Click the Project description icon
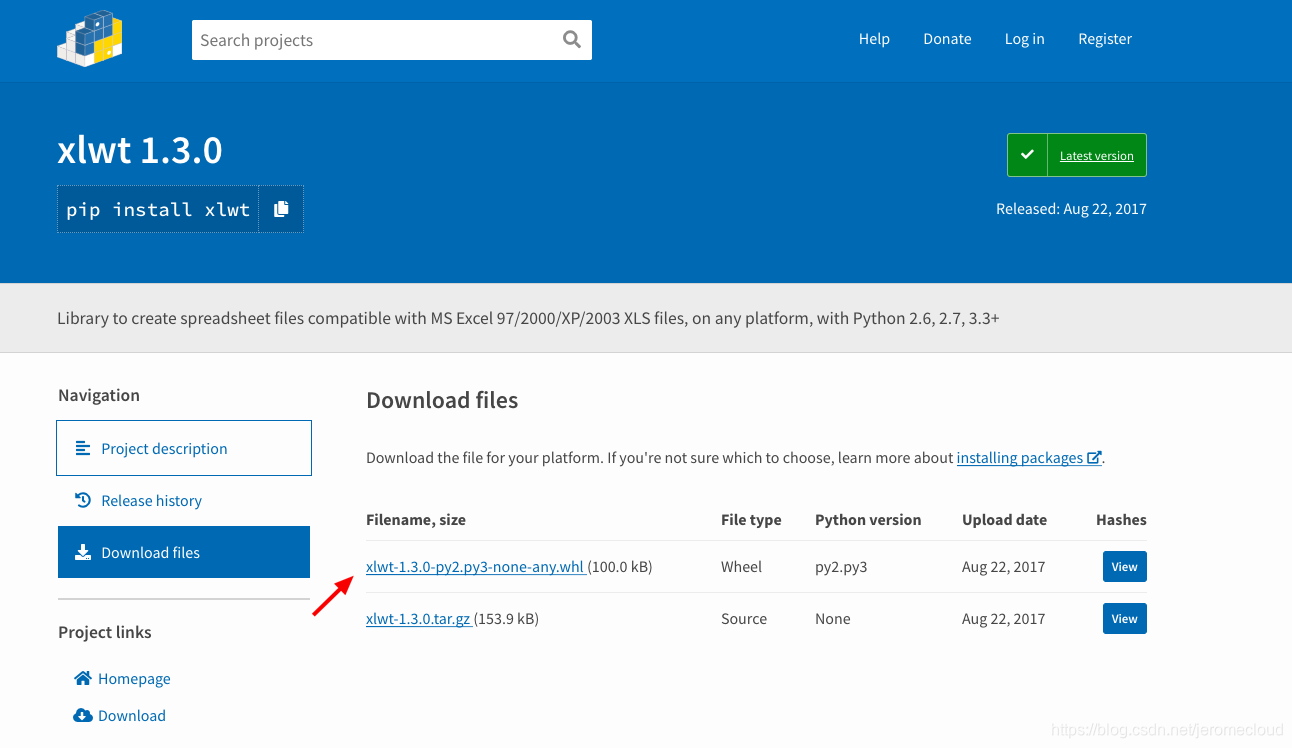Image resolution: width=1292 pixels, height=748 pixels. (83, 448)
